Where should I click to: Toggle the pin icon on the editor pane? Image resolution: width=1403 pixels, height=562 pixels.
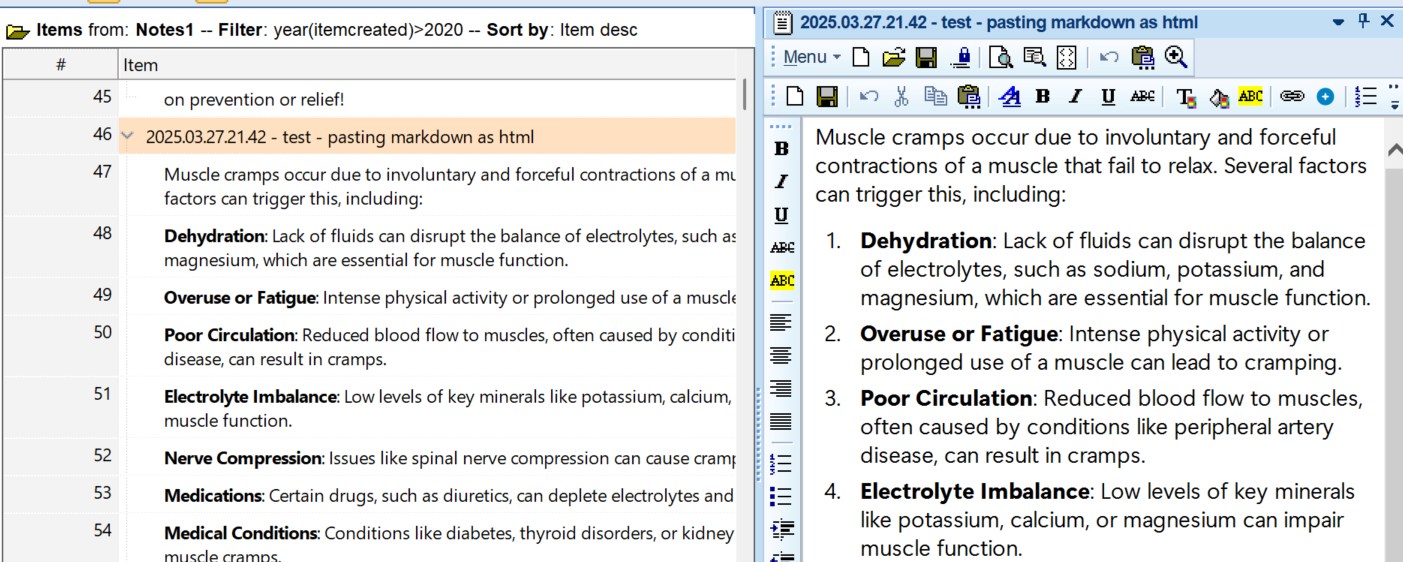point(1363,21)
